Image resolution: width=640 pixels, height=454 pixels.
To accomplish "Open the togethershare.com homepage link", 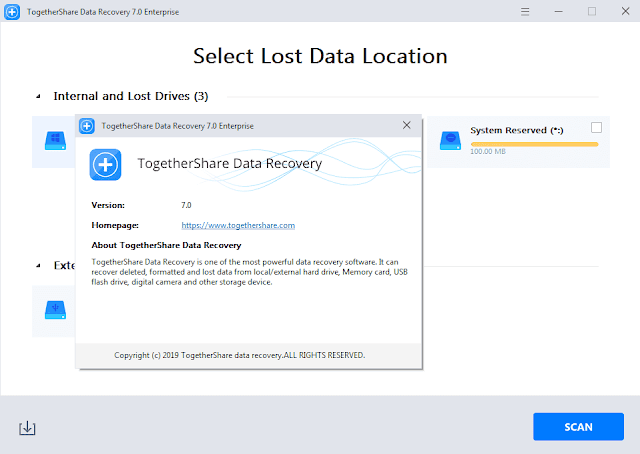I will (238, 225).
